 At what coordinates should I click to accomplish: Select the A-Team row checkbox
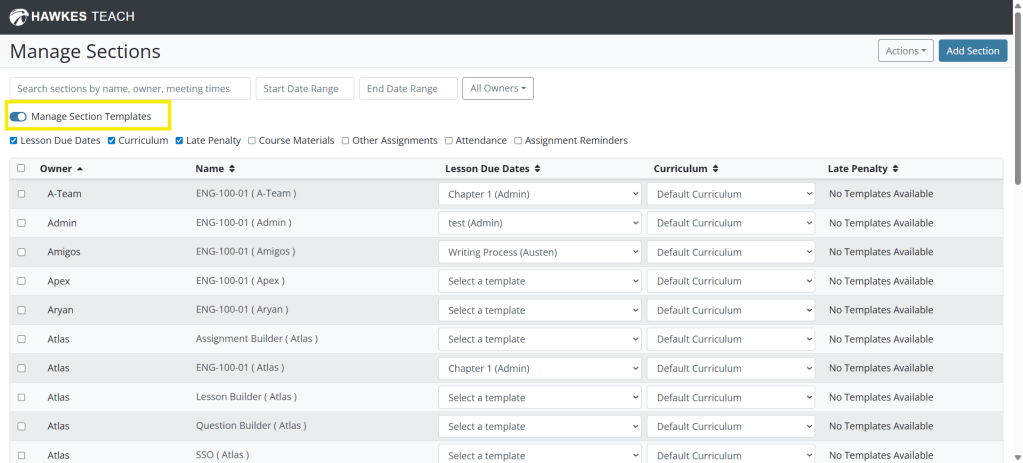(x=22, y=194)
